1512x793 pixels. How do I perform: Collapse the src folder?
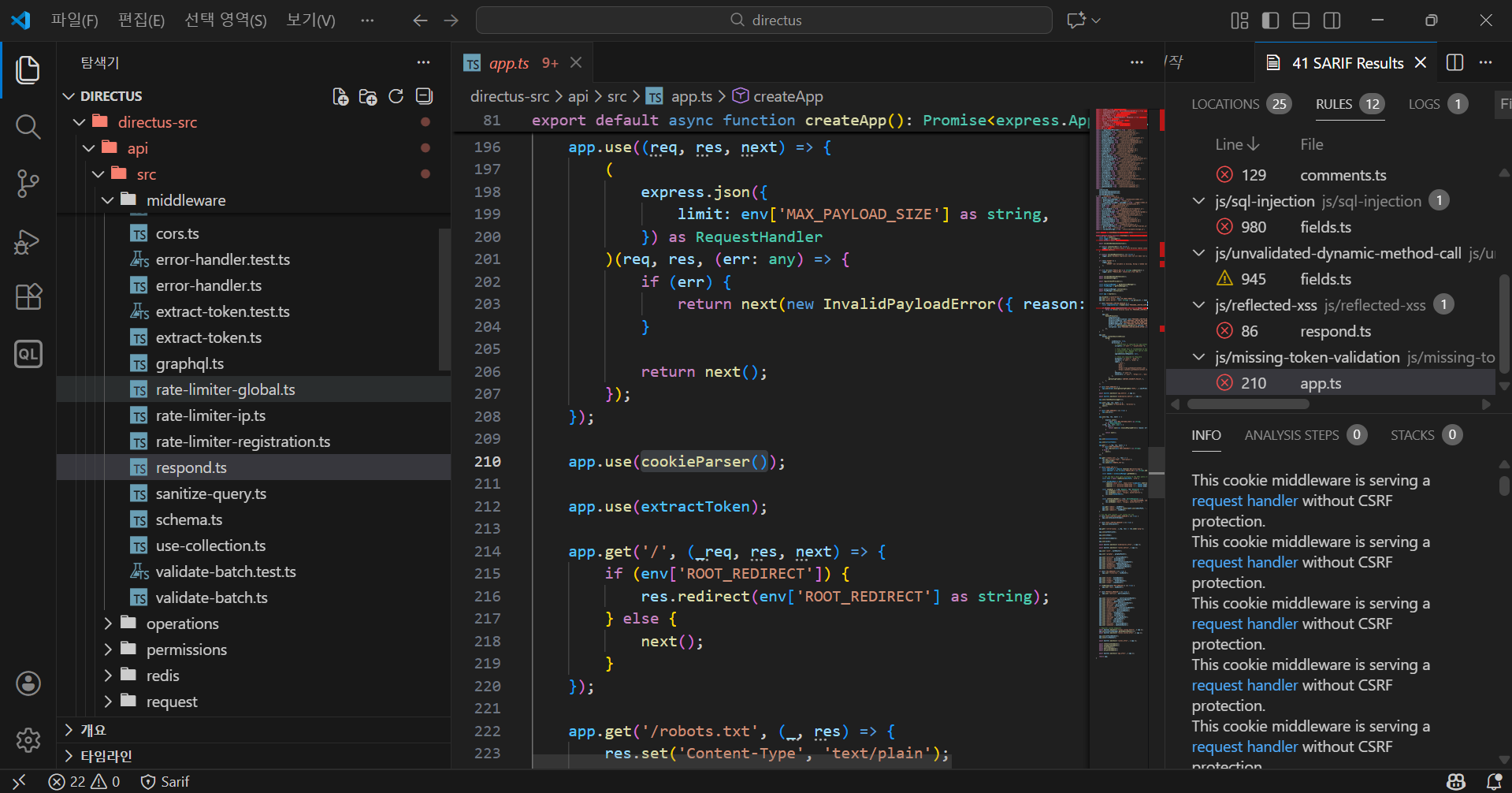(x=98, y=174)
